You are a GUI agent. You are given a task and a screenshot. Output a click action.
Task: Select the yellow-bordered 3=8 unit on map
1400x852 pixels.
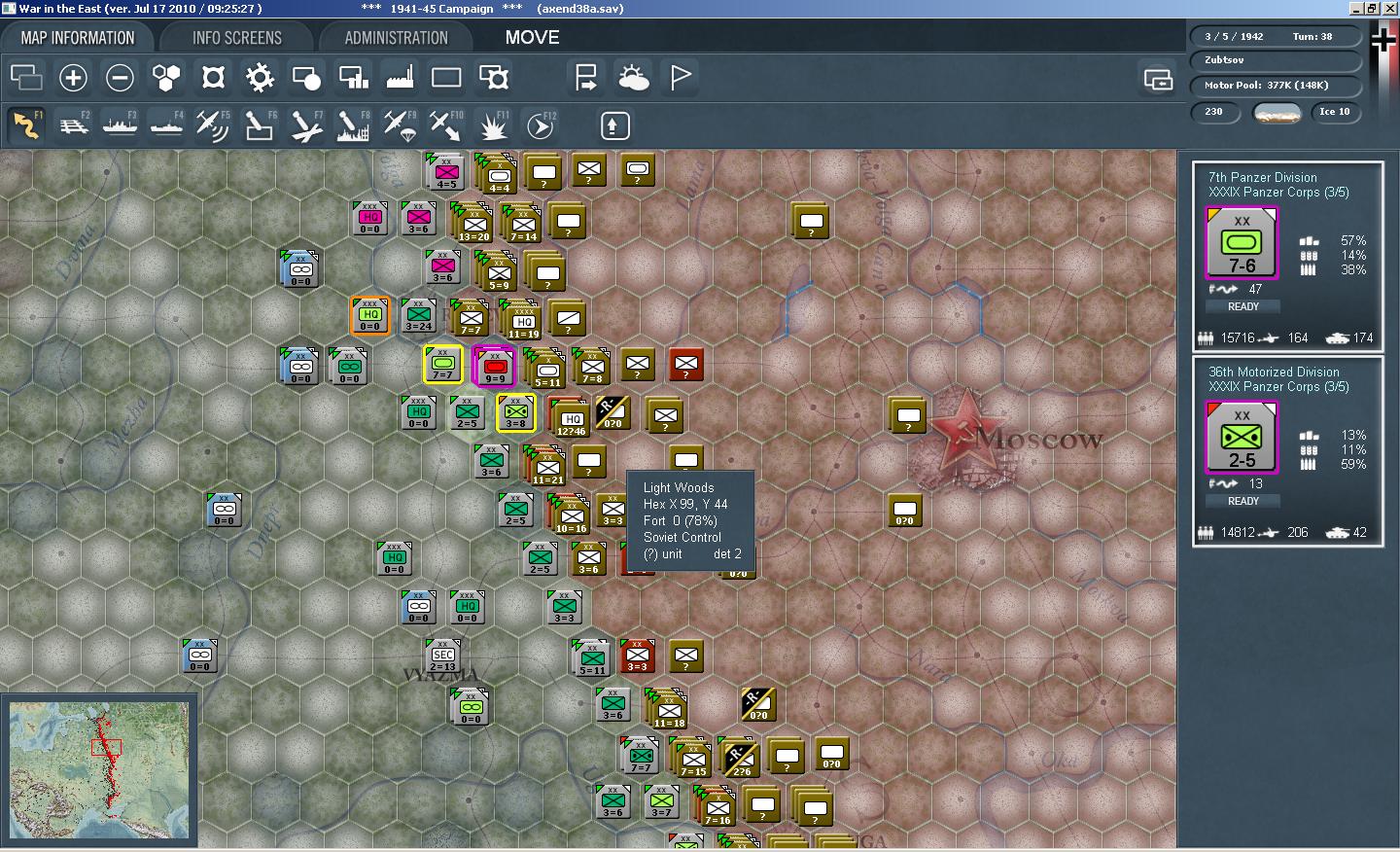515,413
